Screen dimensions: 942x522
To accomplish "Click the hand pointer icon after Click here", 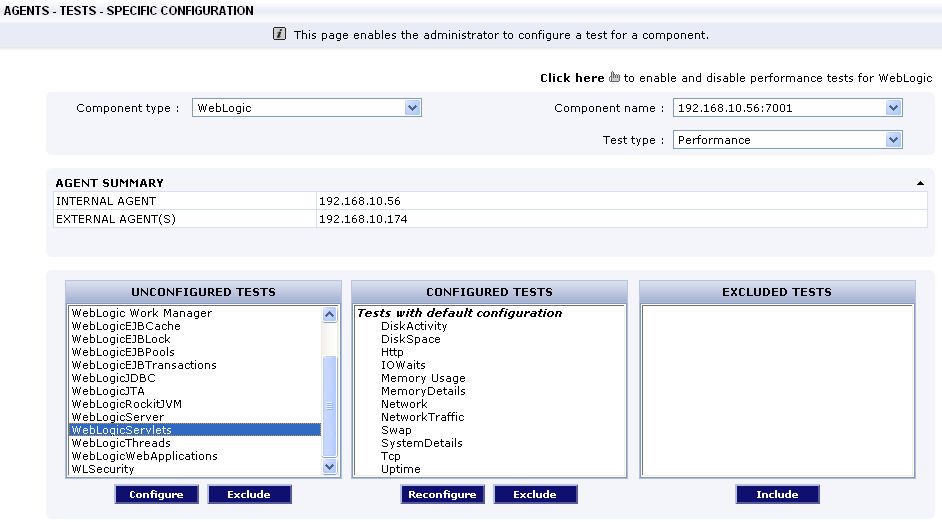I will point(614,77).
